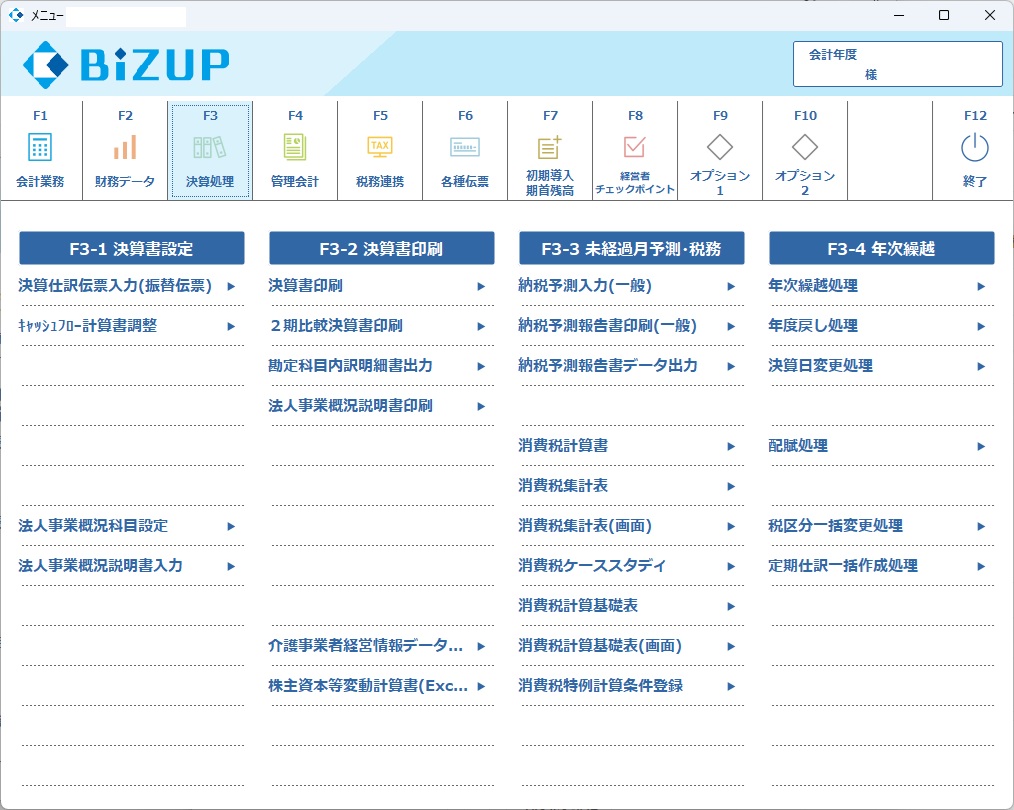Click the F3-1 決算書設定 header

pos(132,248)
